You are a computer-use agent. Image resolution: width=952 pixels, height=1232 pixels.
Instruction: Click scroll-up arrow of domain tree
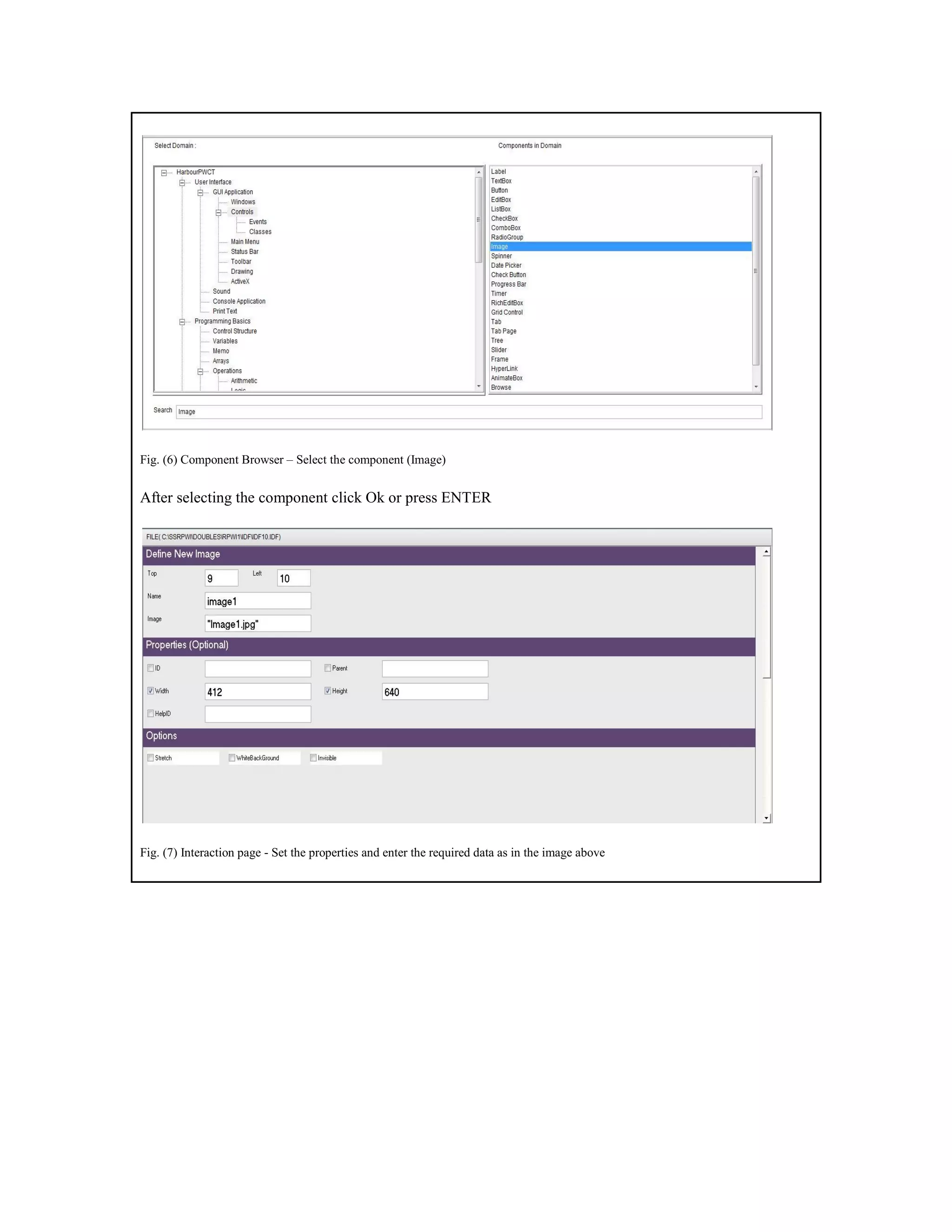click(479, 172)
